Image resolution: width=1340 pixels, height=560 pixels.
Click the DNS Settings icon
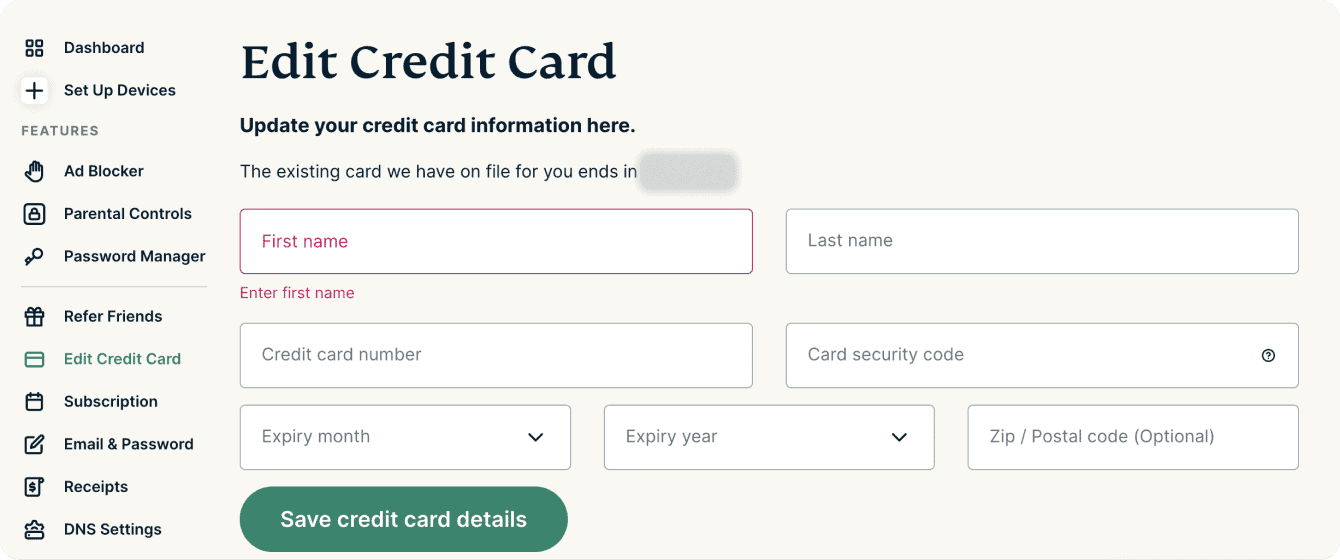click(34, 530)
